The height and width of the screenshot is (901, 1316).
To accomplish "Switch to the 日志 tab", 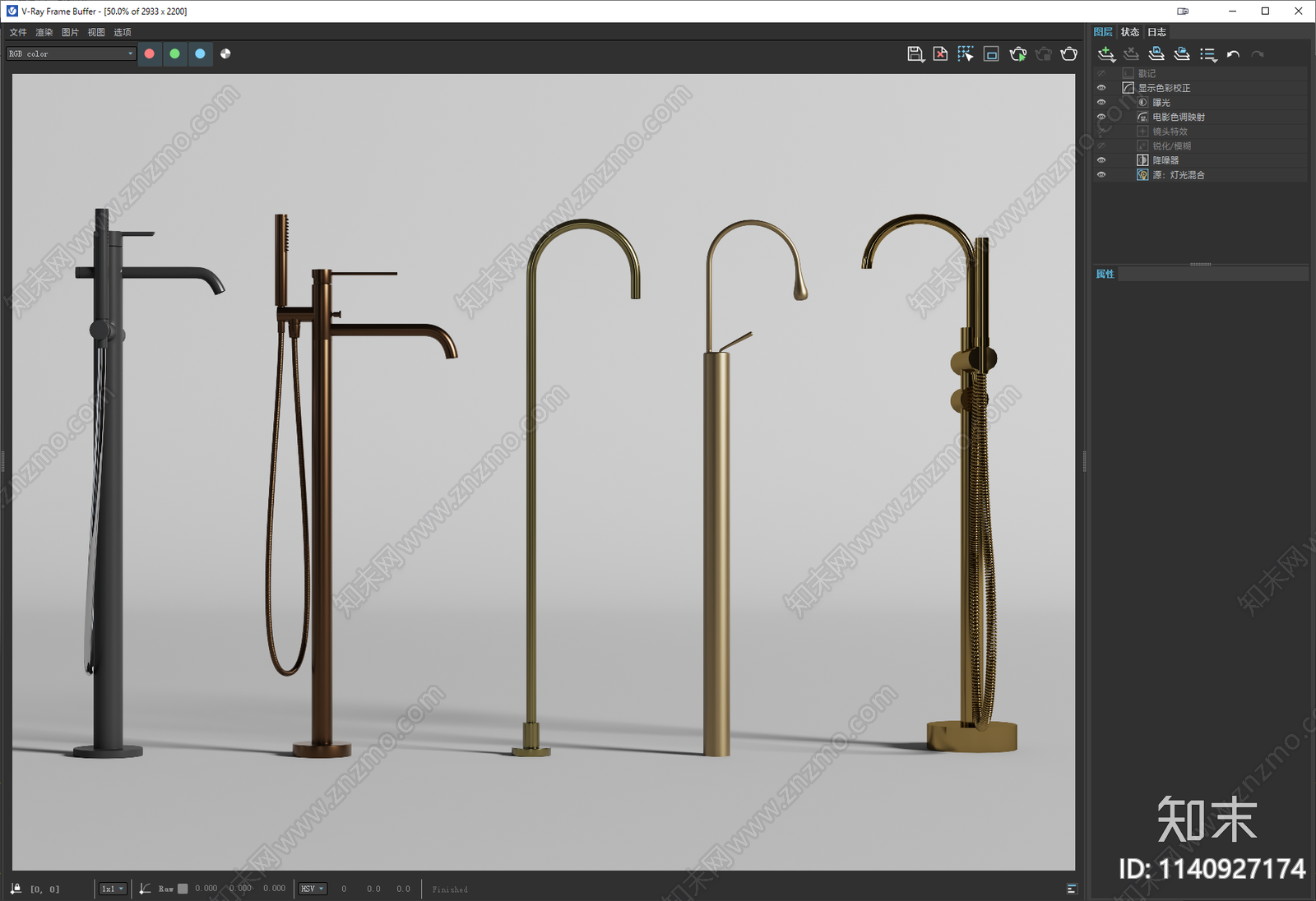I will tap(1156, 32).
